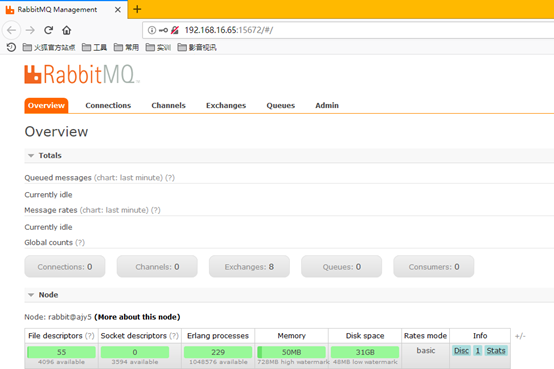The height and width of the screenshot is (369, 554).
Task: Open help for Queued messages
Action: tap(170, 178)
